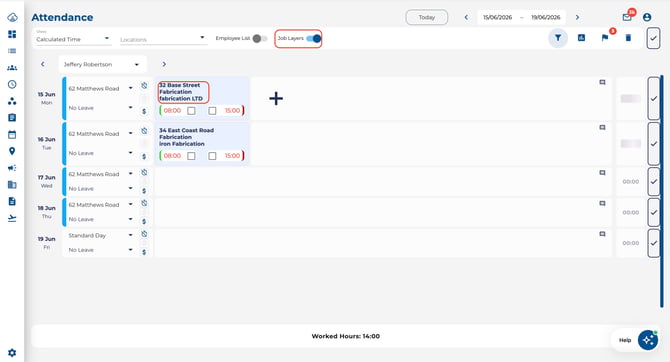The height and width of the screenshot is (362, 670).
Task: Click the map pin location sidebar icon
Action: 12,151
